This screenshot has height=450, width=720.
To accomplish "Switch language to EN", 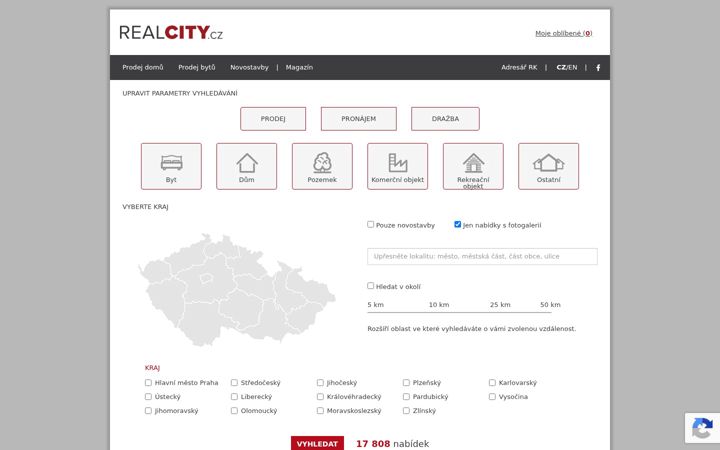I will coord(573,68).
